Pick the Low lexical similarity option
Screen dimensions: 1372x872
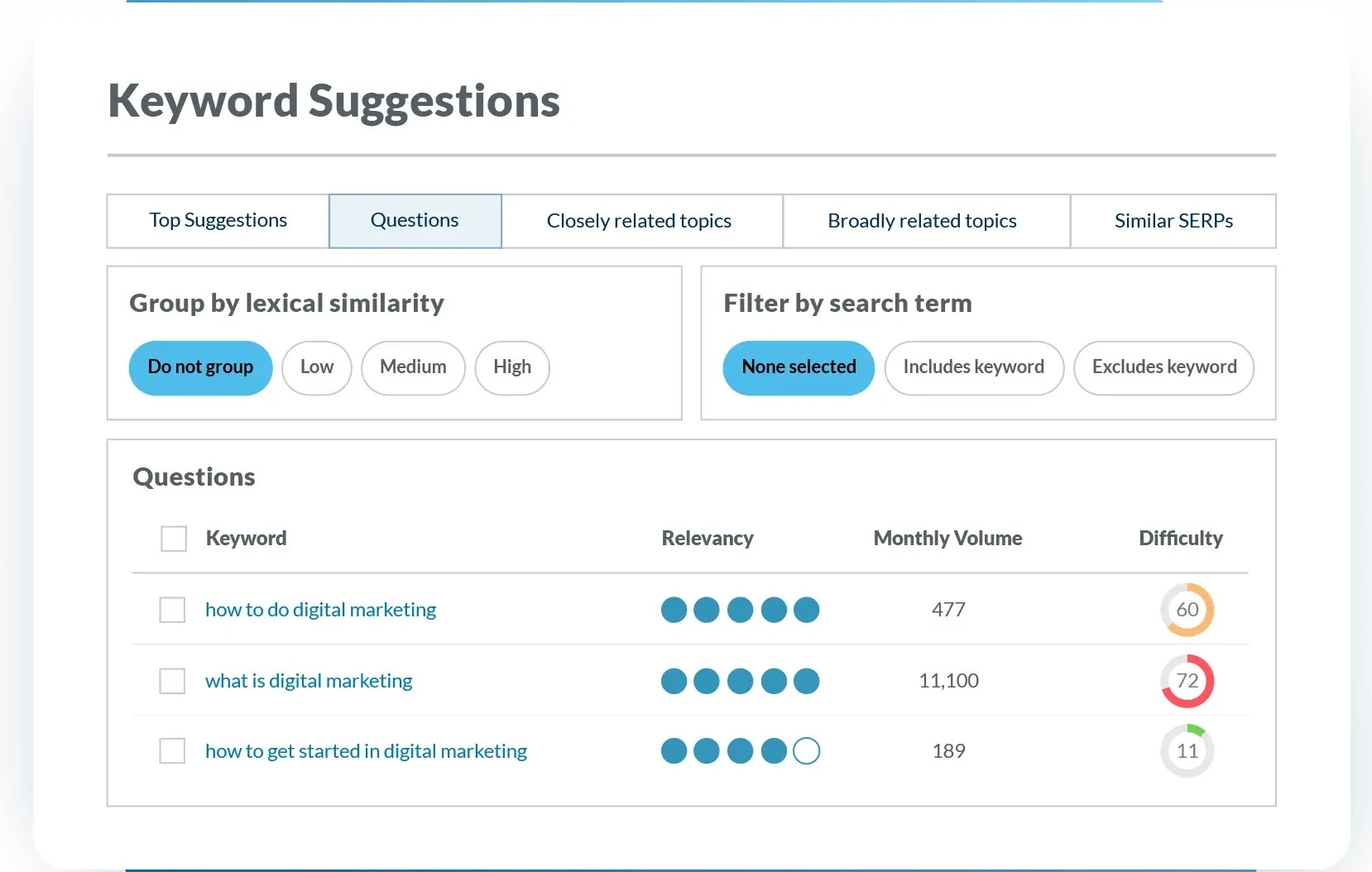tap(316, 367)
